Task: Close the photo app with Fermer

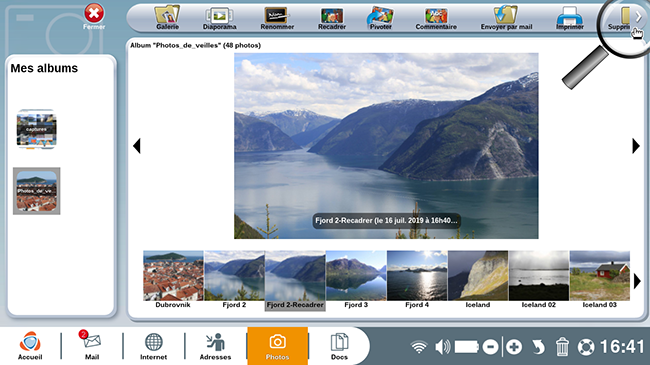Action: tap(94, 17)
